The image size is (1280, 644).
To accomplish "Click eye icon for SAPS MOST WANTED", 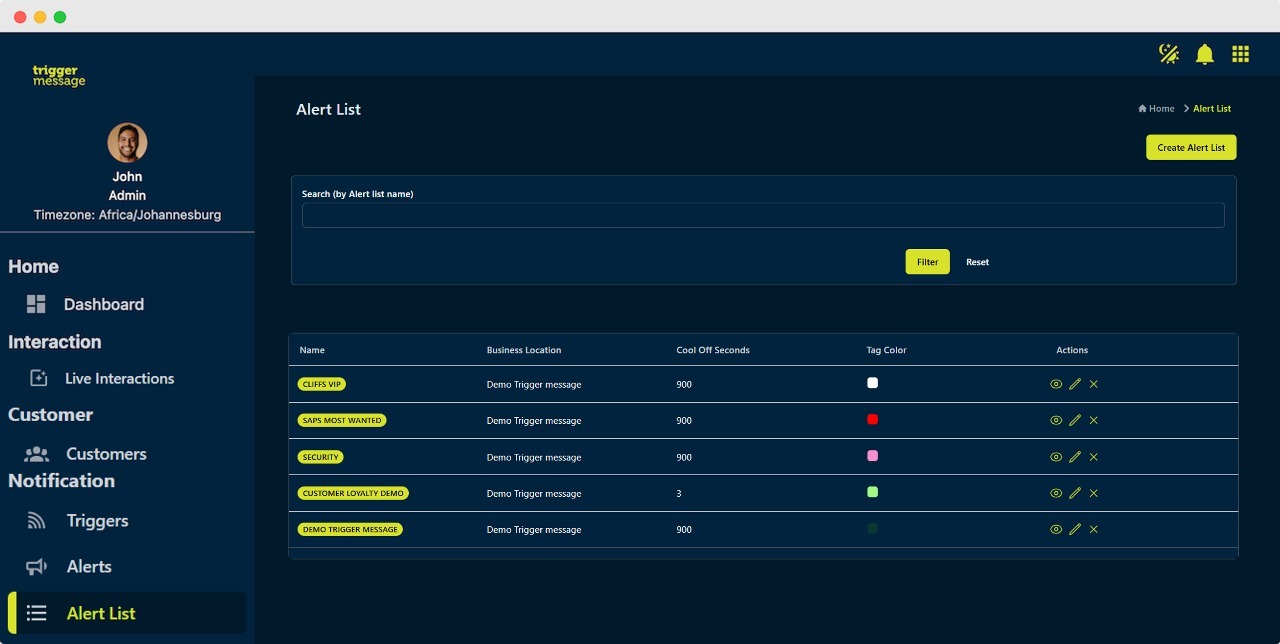I will point(1056,420).
